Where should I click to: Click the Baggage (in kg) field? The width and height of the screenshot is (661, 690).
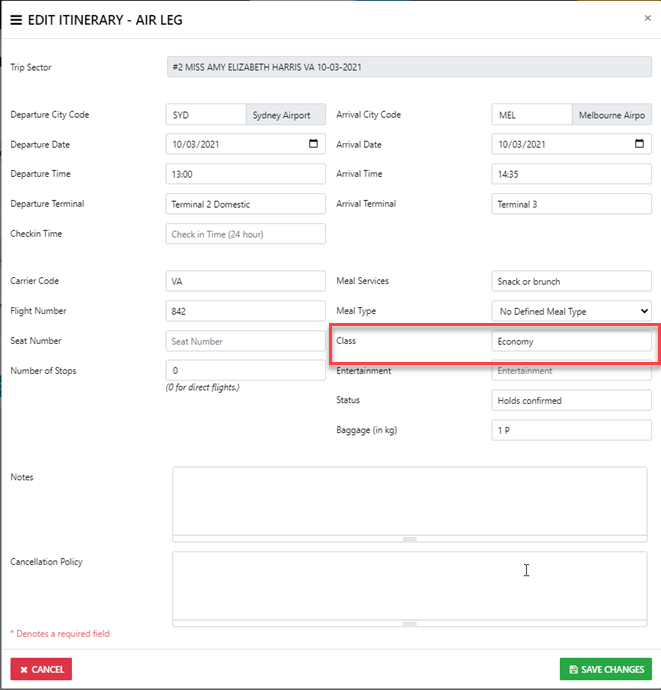click(571, 430)
